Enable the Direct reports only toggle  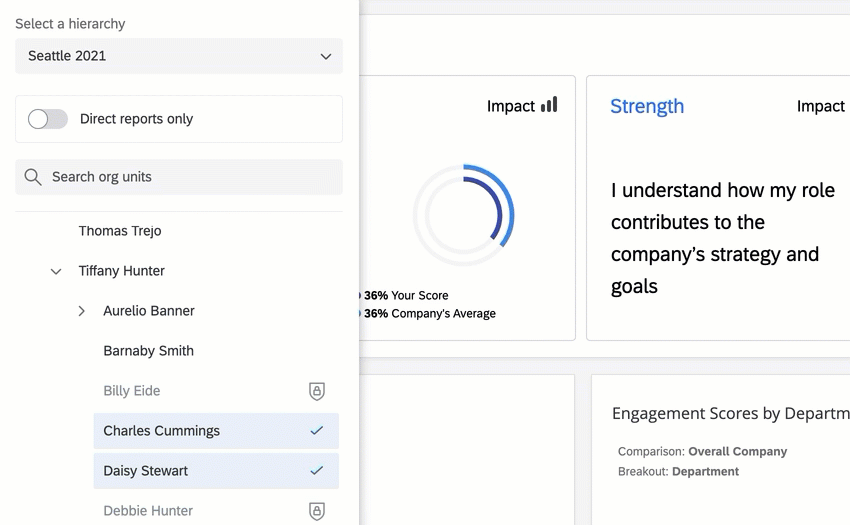[48, 119]
